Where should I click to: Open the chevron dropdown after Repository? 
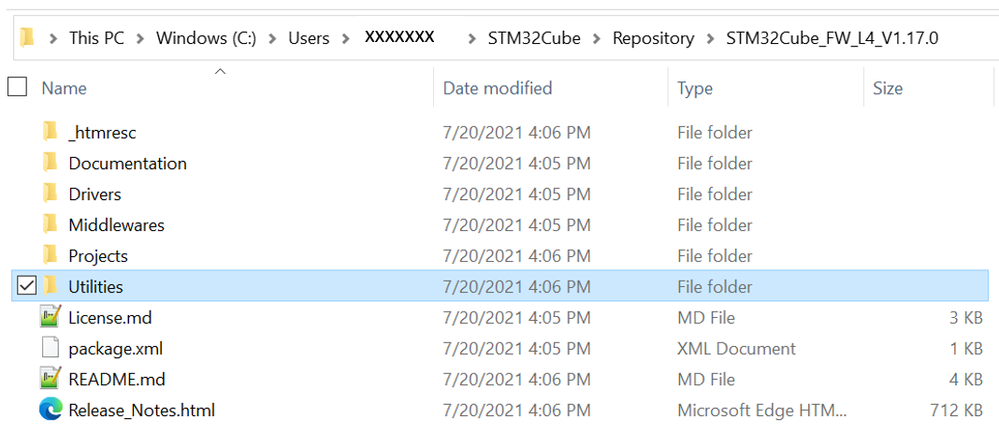coord(711,38)
